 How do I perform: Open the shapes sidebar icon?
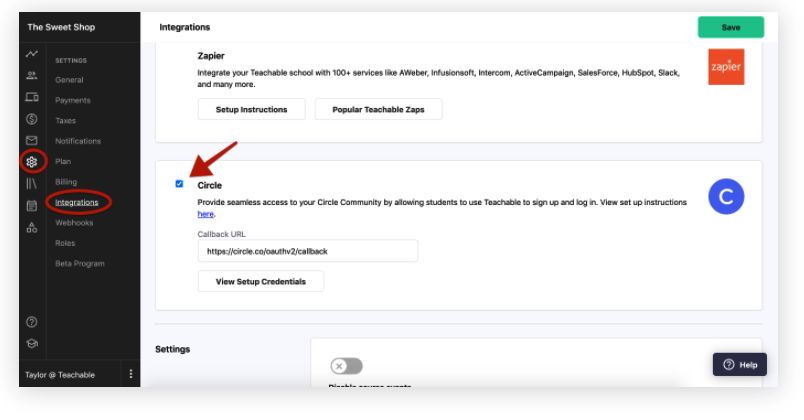click(x=32, y=227)
